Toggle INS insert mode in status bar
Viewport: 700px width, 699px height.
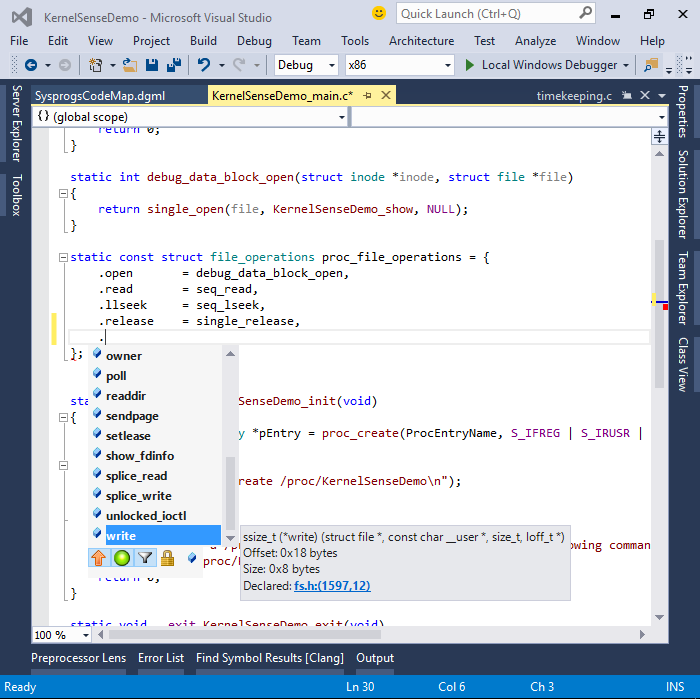coord(675,687)
